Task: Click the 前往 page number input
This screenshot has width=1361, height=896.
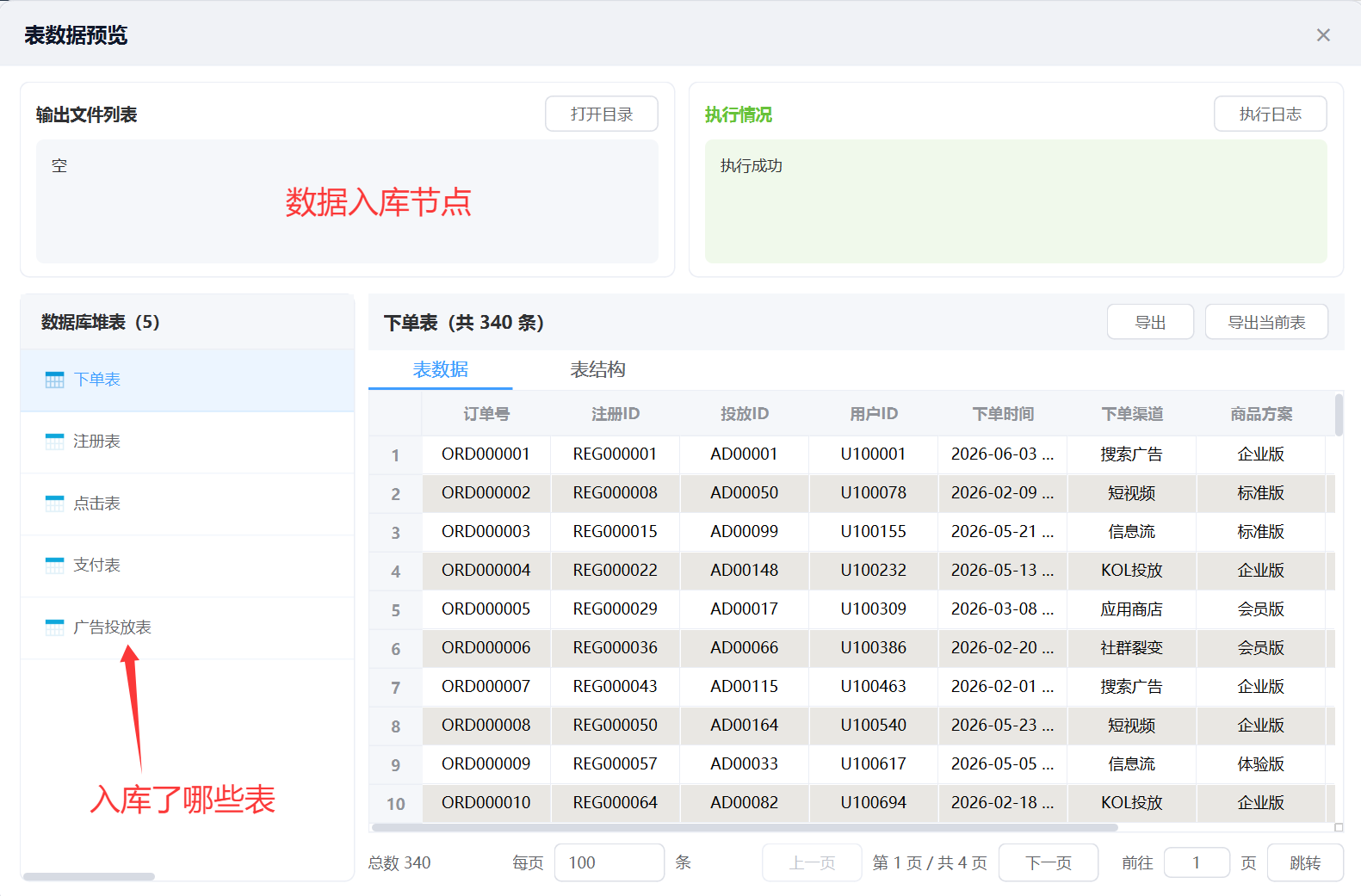Action: tap(1196, 863)
